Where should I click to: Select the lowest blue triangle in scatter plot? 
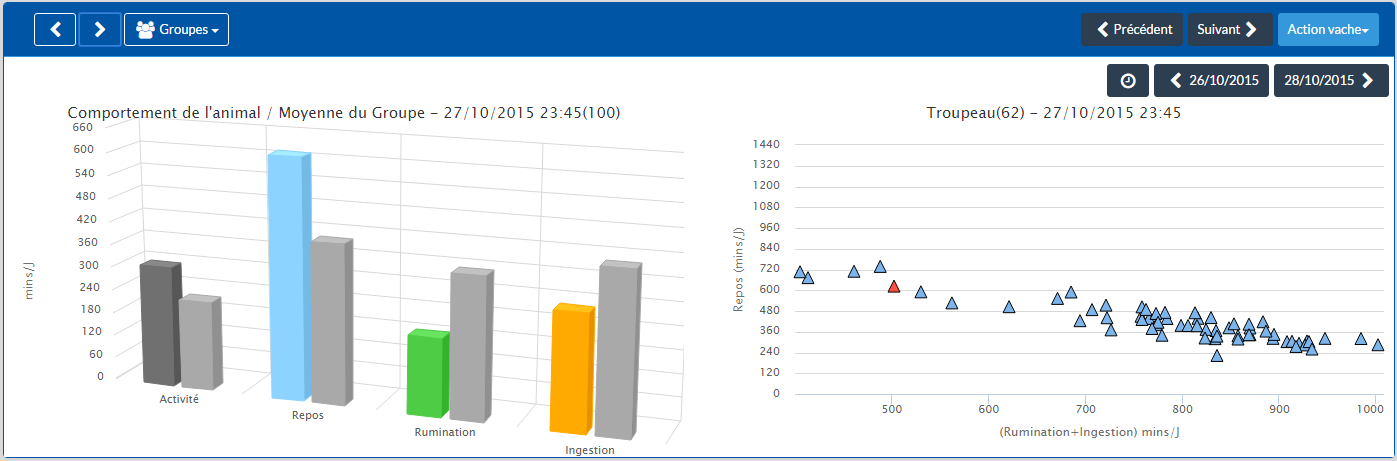tap(1217, 356)
